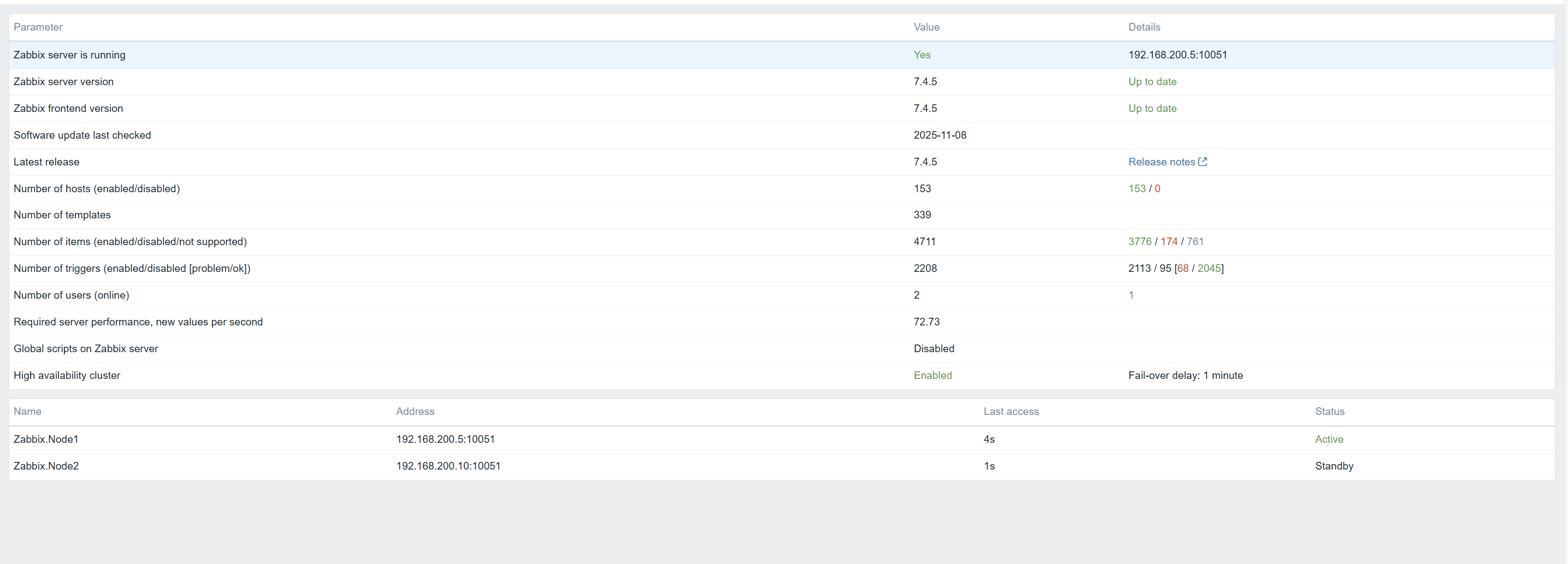The height and width of the screenshot is (564, 1568).
Task: Click 'Up to date' for the frontend version
Action: [x=1152, y=108]
